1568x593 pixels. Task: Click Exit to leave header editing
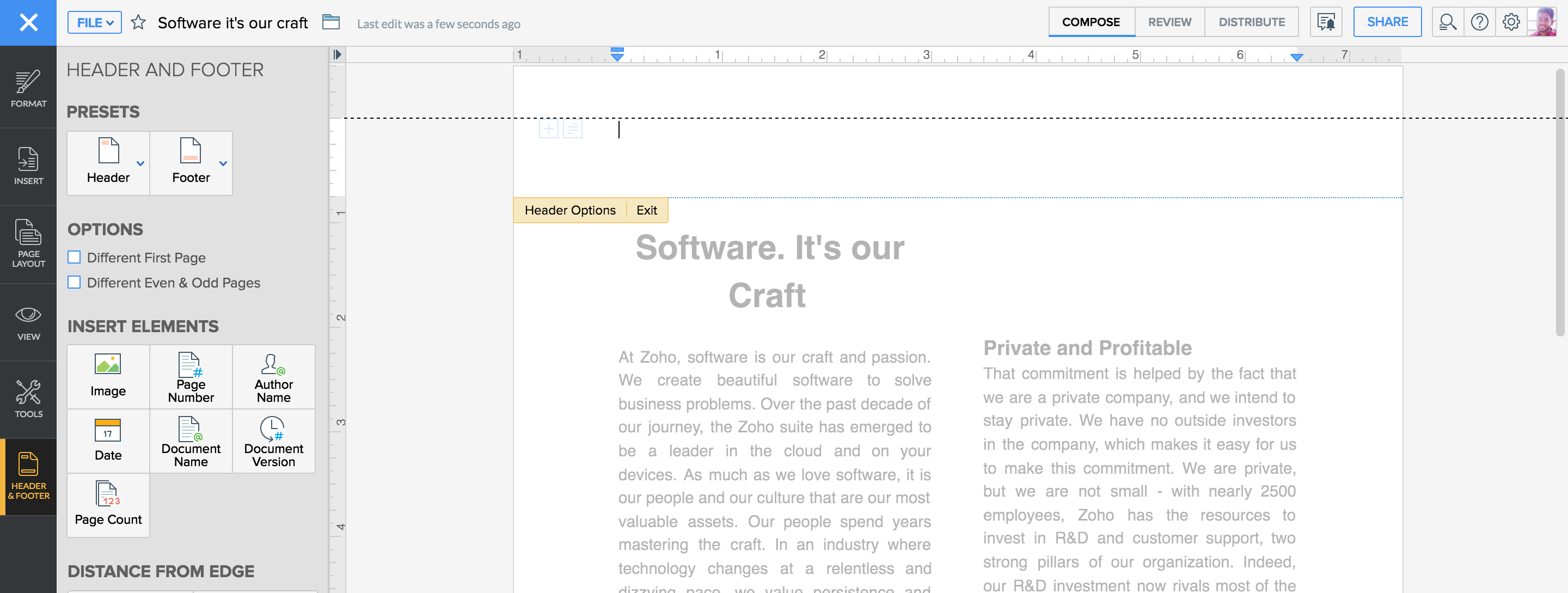click(x=646, y=210)
